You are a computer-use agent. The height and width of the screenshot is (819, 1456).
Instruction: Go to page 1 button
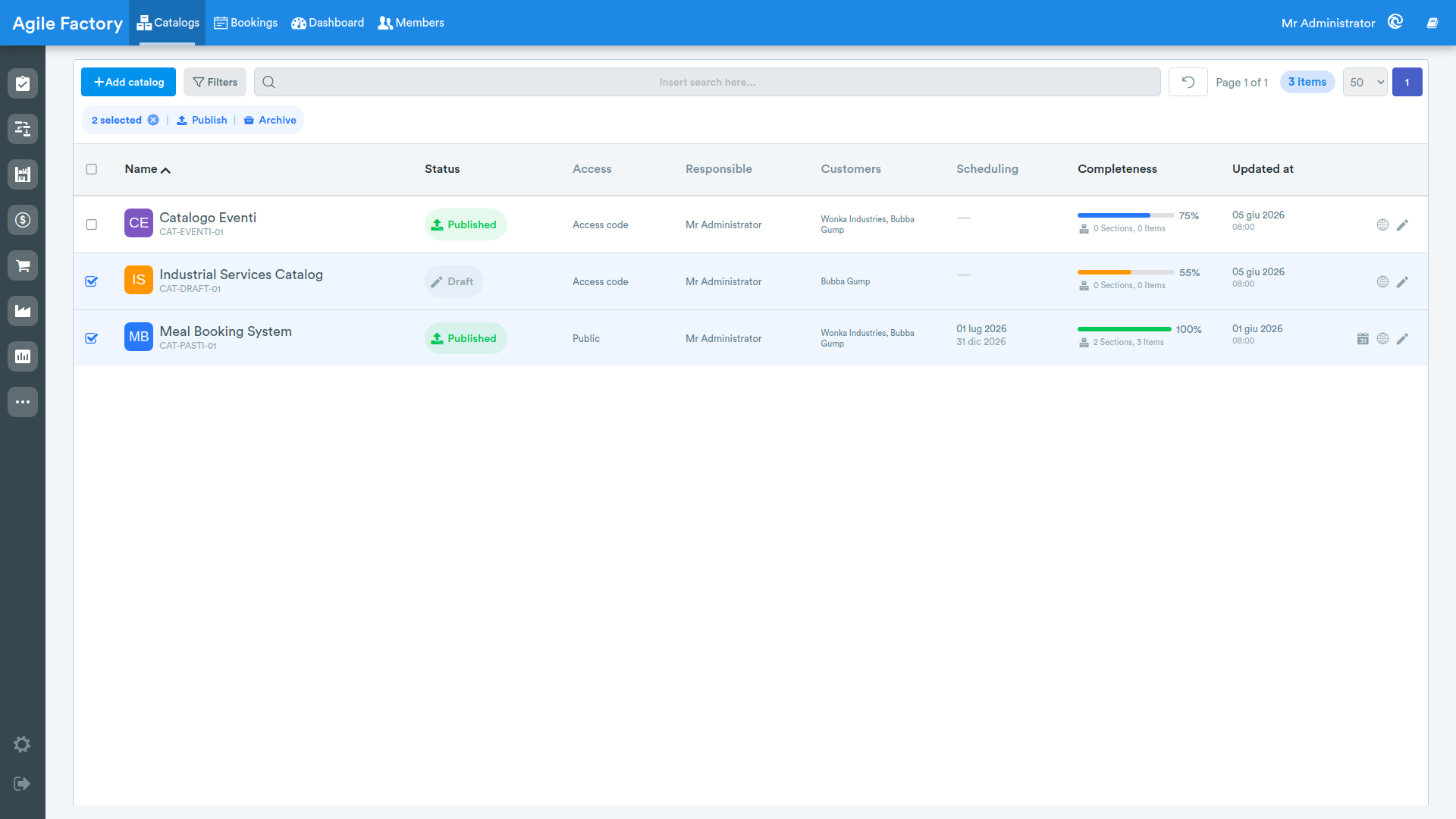(x=1407, y=82)
